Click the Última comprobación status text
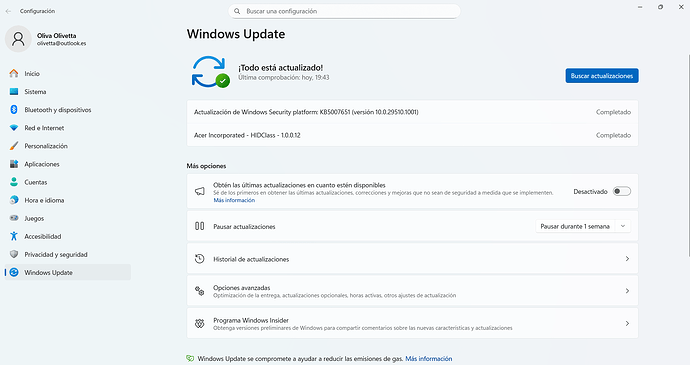This screenshot has width=690, height=365. point(284,77)
